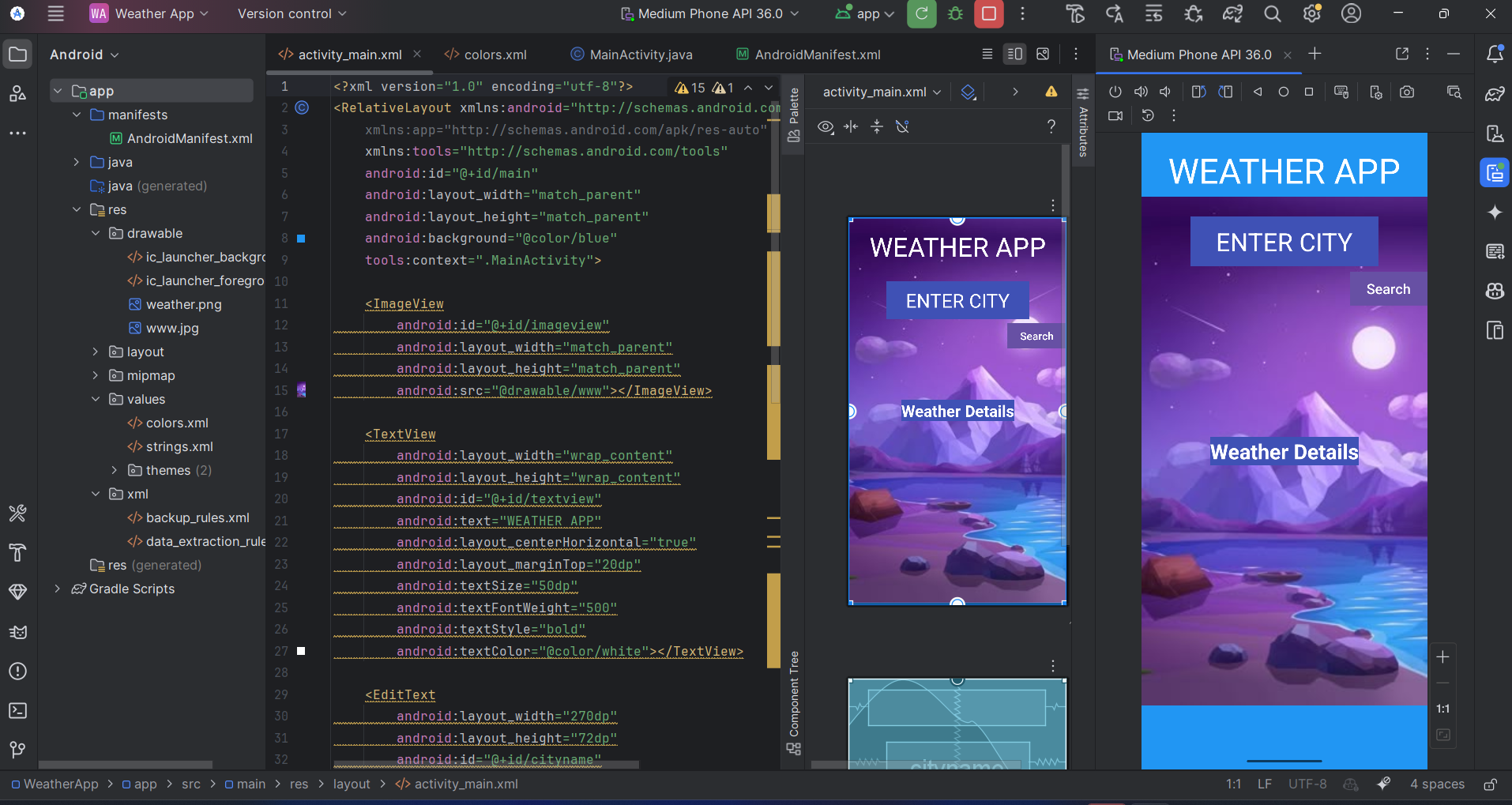
Task: Stop the running app
Action: (988, 14)
